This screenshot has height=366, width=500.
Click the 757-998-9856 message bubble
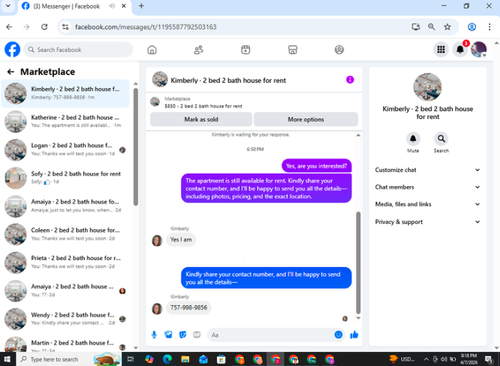pyautogui.click(x=189, y=308)
